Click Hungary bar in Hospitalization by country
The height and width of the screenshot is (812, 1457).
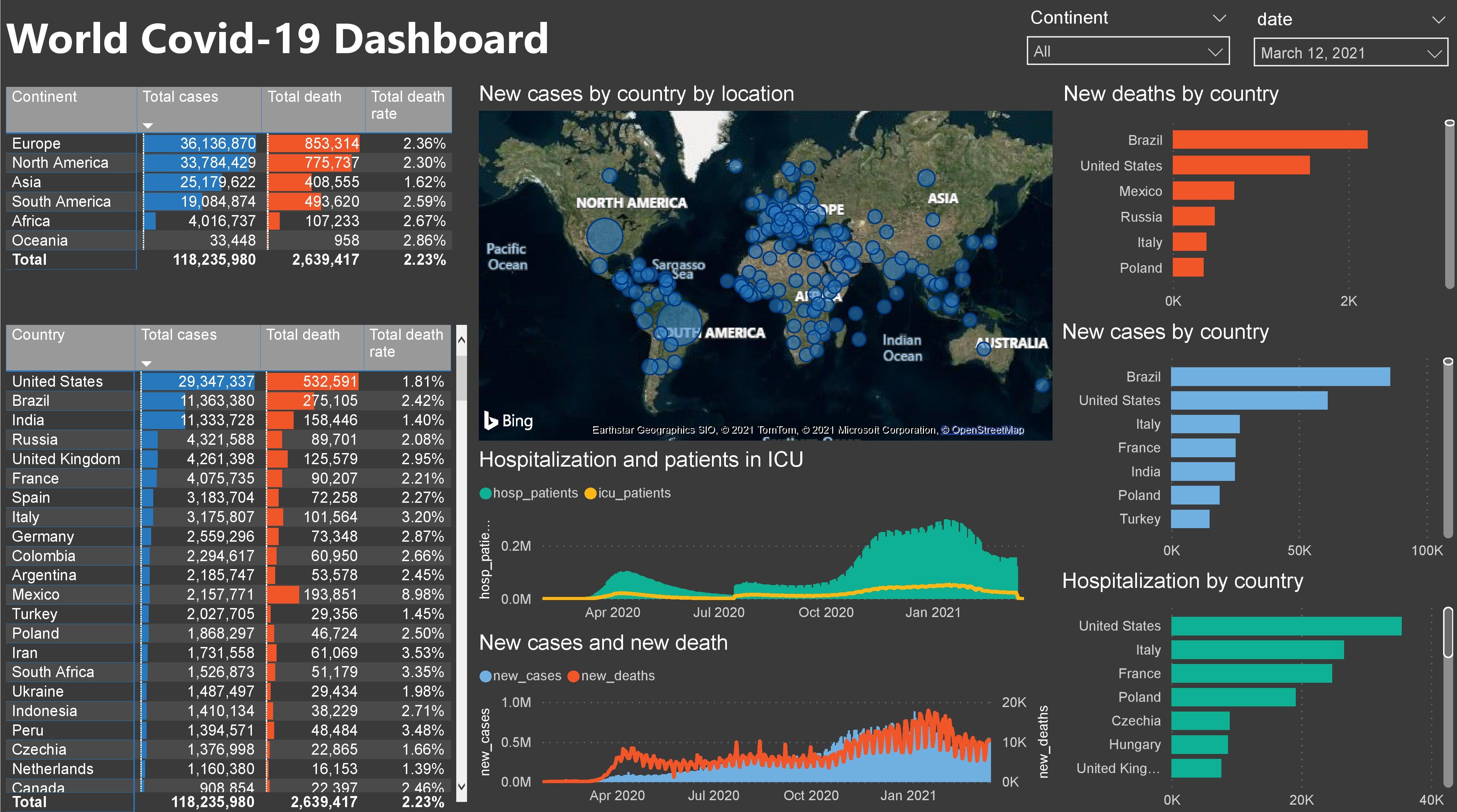pos(1200,745)
